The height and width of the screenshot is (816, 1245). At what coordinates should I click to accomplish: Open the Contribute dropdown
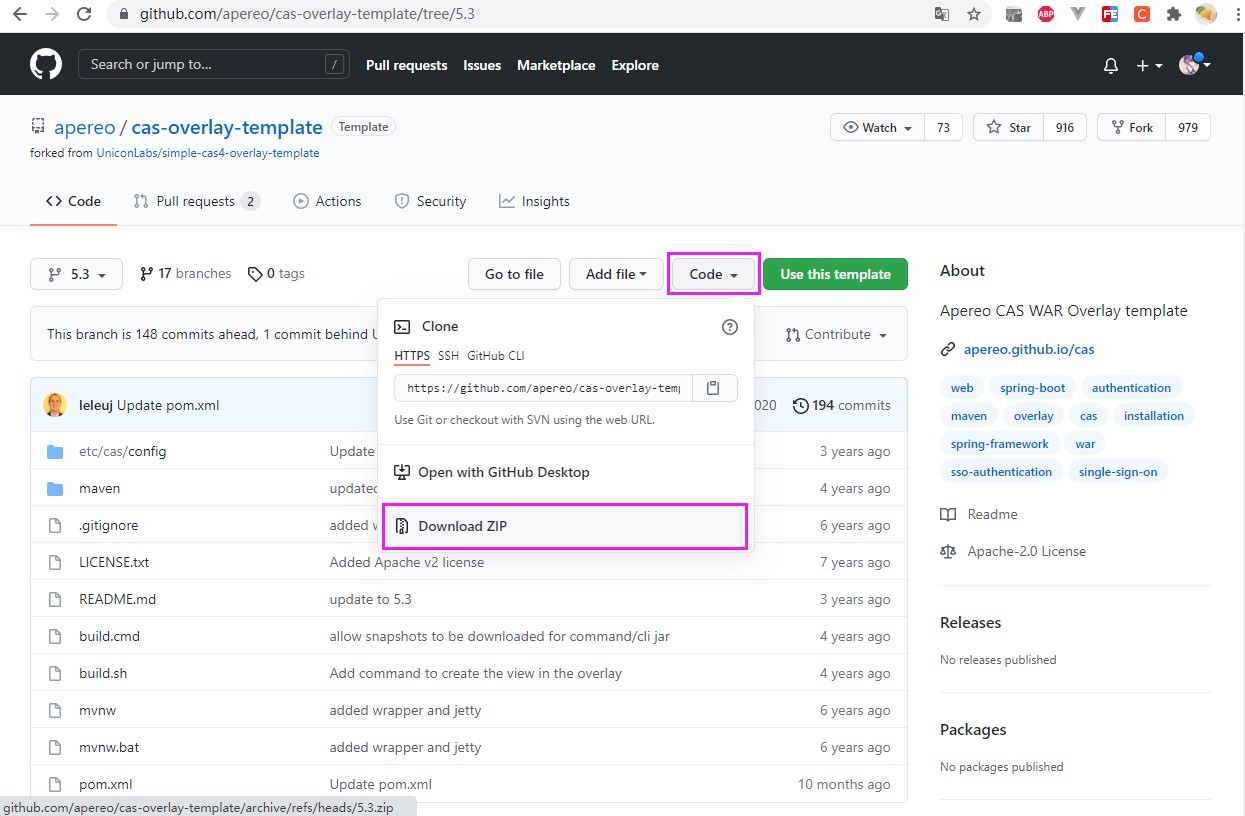coord(837,335)
